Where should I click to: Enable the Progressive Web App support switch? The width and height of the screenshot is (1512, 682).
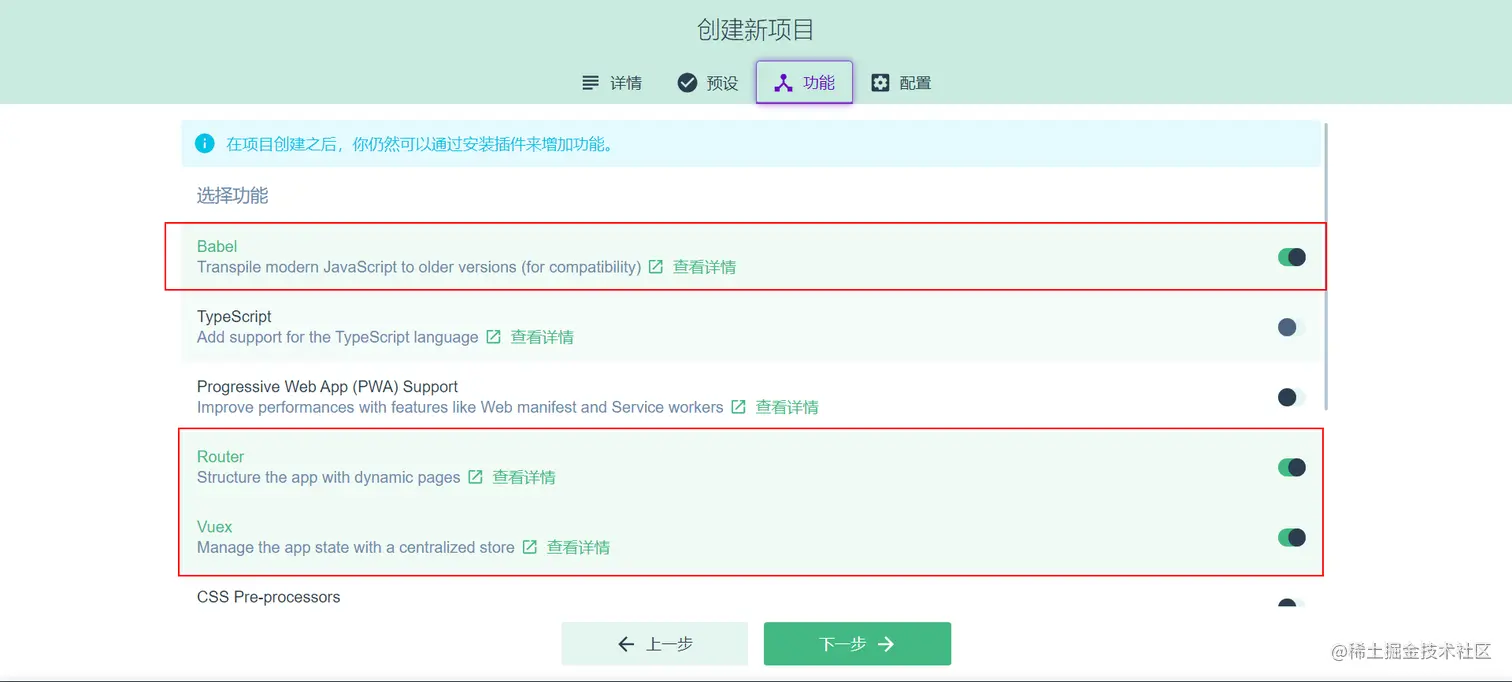pos(1292,397)
